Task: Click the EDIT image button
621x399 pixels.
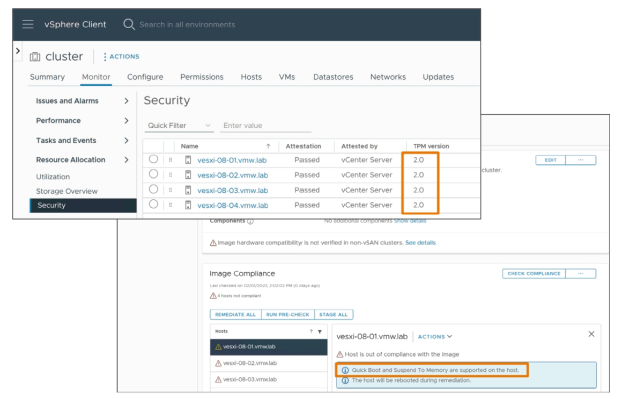Action: pos(551,160)
